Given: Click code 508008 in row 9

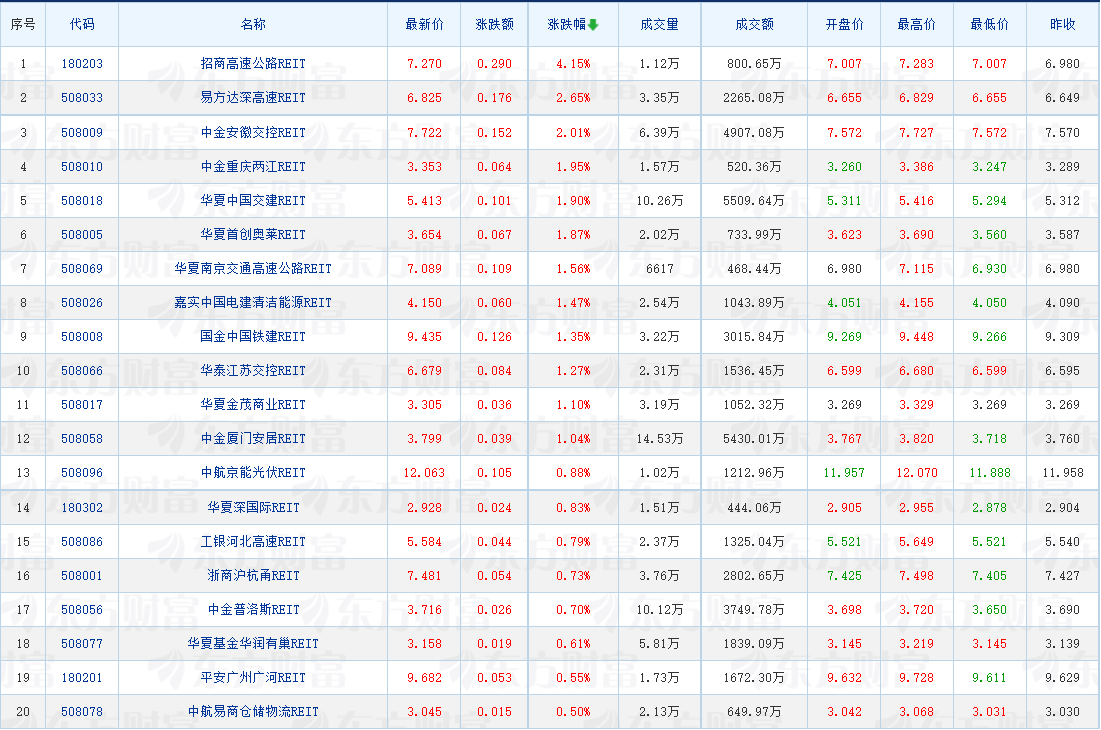Looking at the screenshot, I should tap(82, 336).
